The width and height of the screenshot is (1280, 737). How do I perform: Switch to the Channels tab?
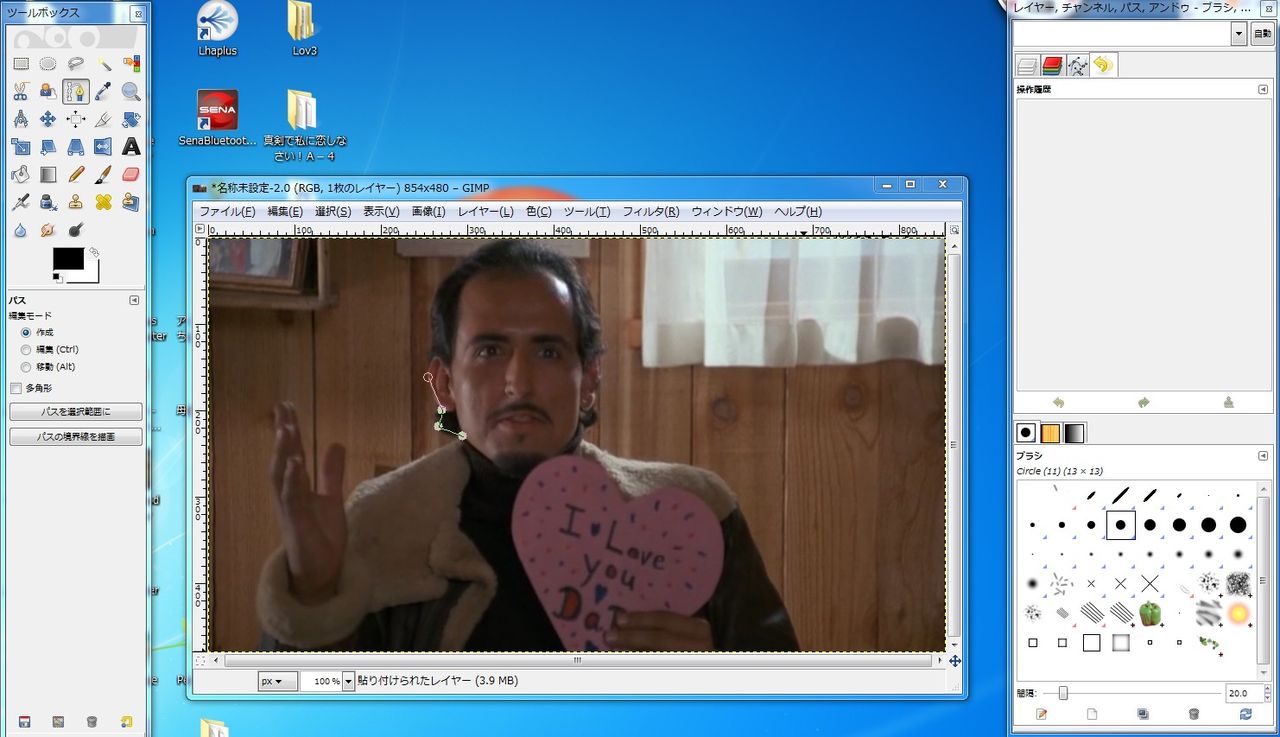(x=1052, y=66)
